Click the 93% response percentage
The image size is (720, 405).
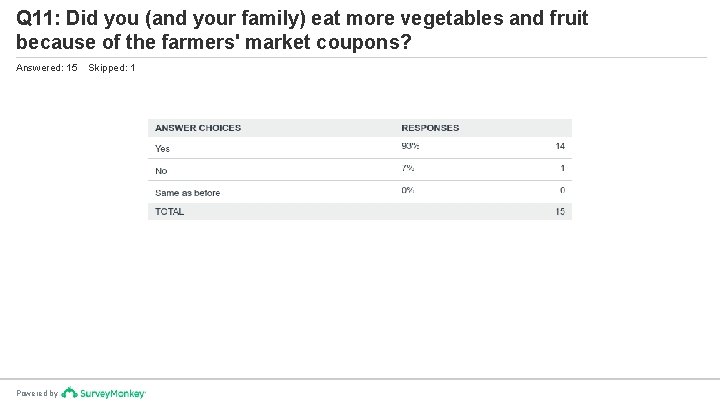(408, 147)
